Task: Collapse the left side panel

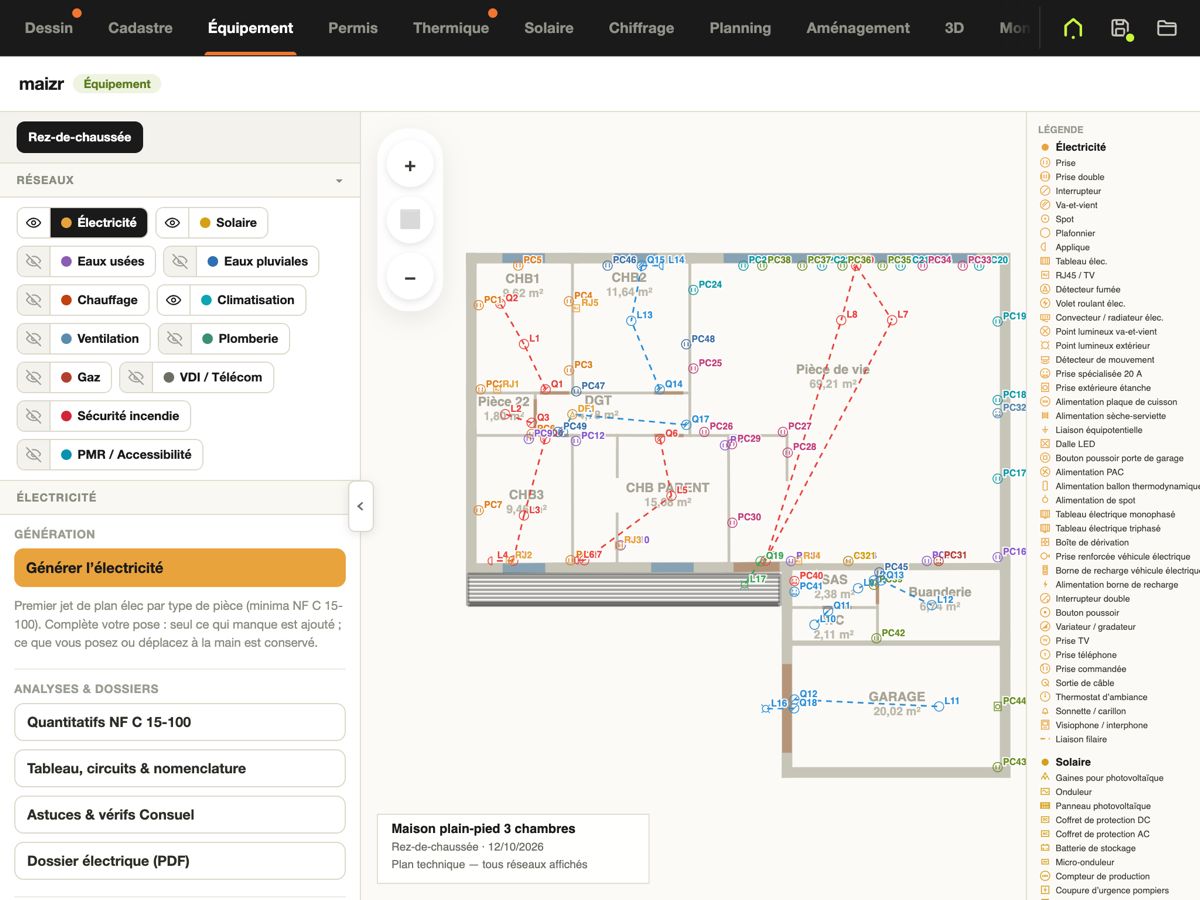Action: point(360,506)
